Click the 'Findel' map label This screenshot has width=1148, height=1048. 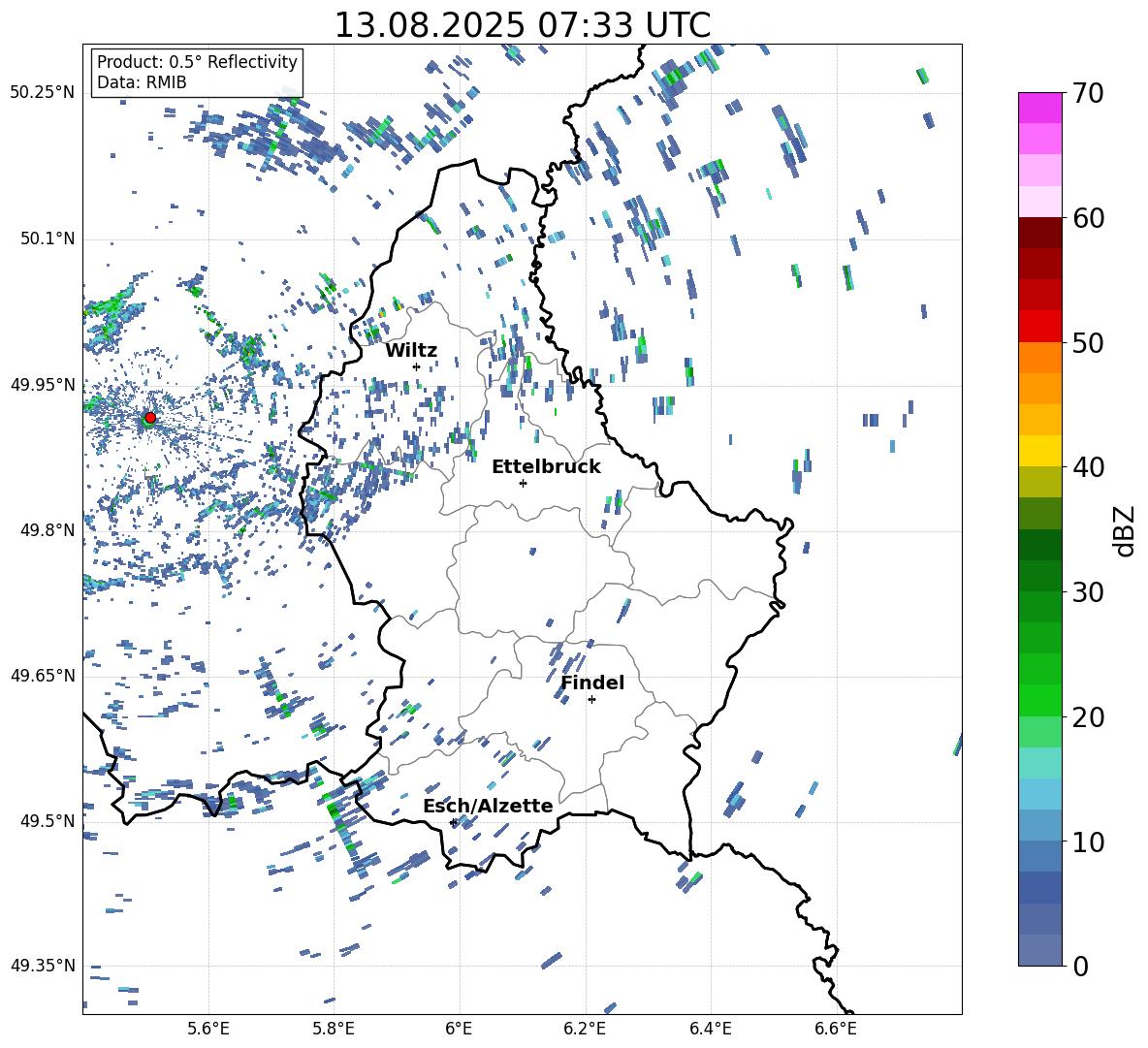[x=592, y=683]
